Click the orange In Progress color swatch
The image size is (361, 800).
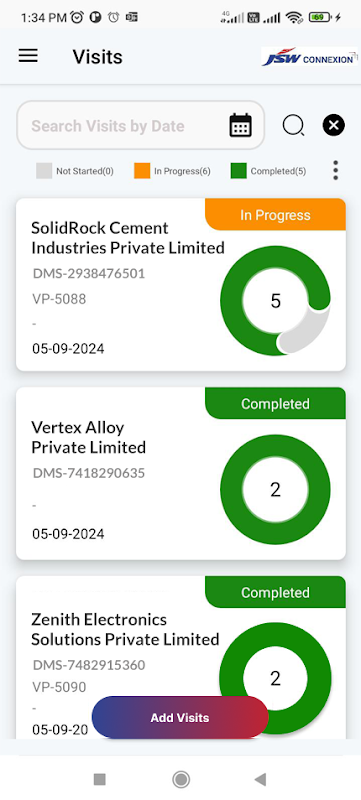coord(142,171)
